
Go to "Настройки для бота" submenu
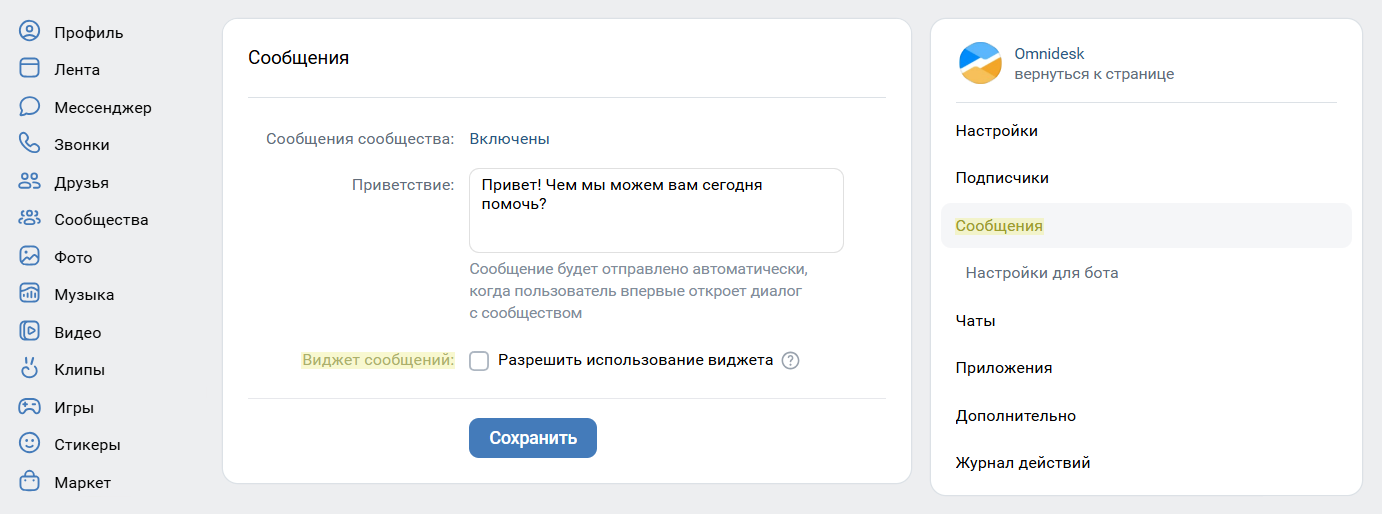pyautogui.click(x=1042, y=273)
